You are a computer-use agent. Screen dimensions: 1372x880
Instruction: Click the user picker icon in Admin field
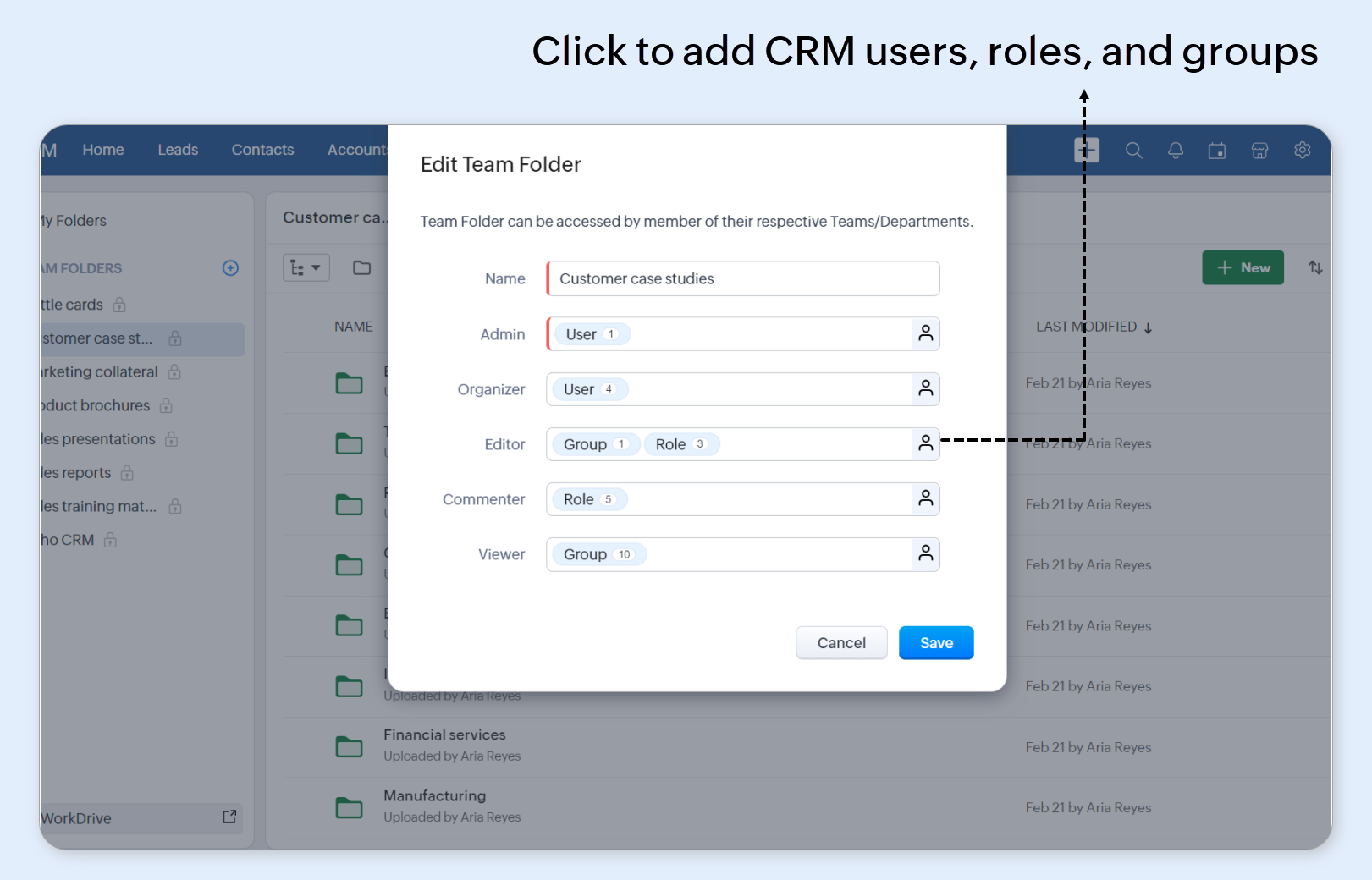pyautogui.click(x=925, y=334)
